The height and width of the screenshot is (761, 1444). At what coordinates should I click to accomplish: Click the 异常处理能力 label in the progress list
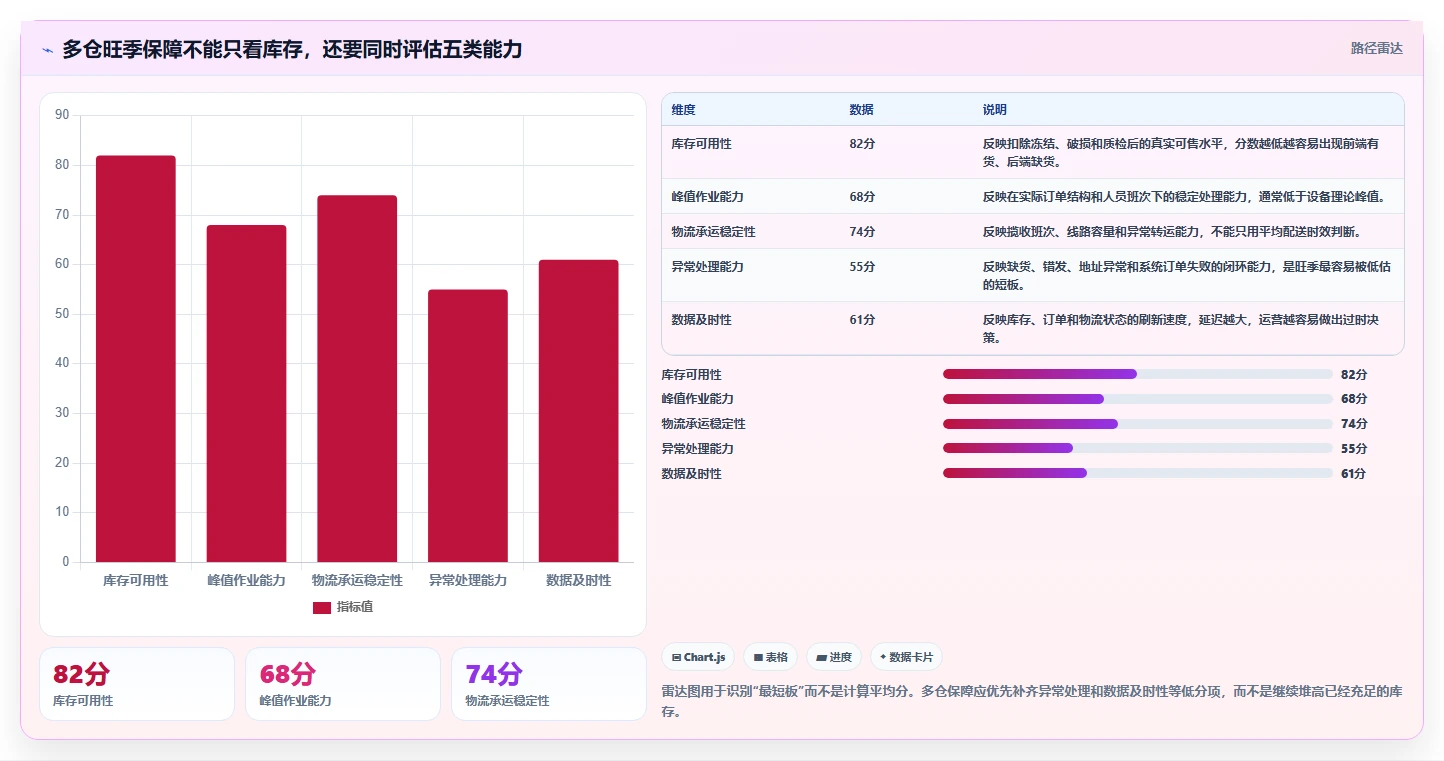click(x=698, y=449)
